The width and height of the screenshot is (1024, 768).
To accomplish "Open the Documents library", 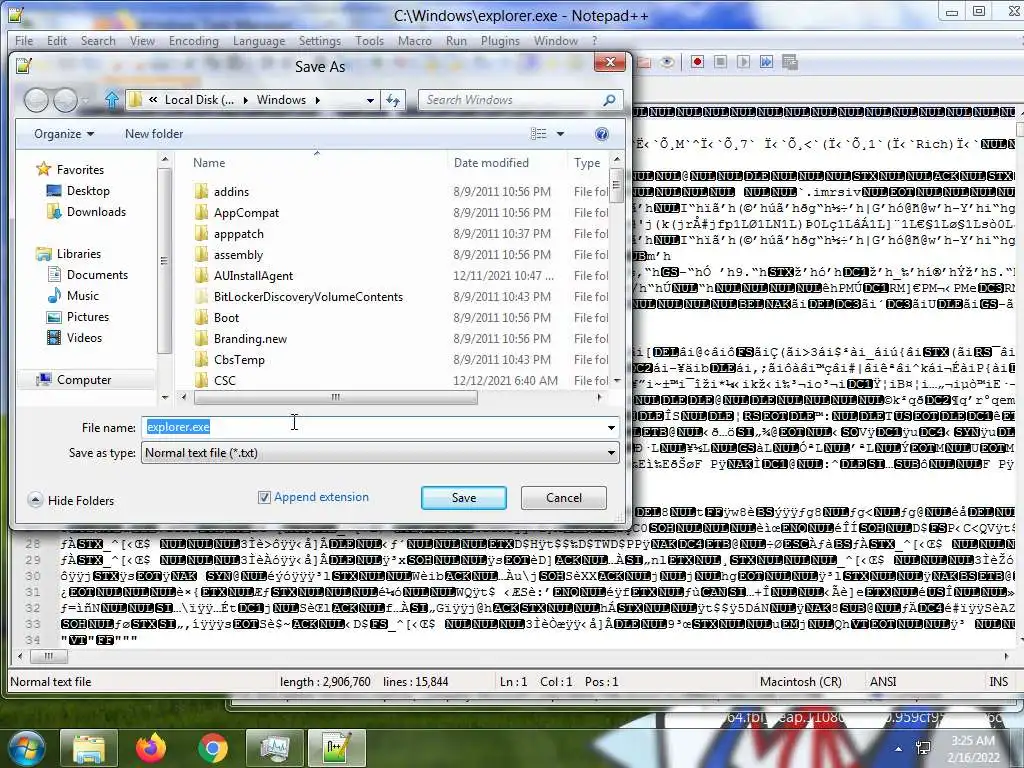I will pyautogui.click(x=97, y=275).
